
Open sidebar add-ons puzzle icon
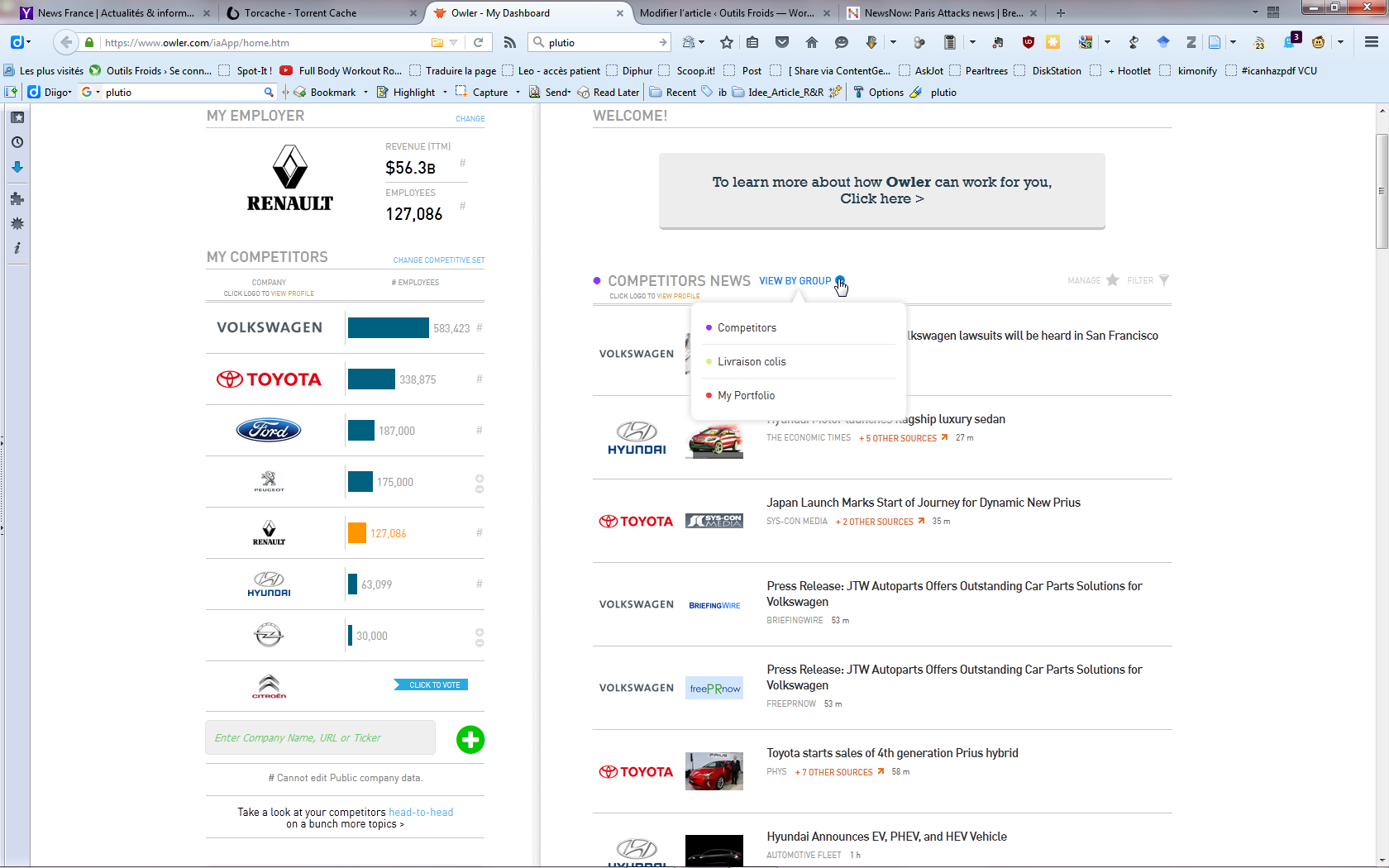tap(17, 198)
